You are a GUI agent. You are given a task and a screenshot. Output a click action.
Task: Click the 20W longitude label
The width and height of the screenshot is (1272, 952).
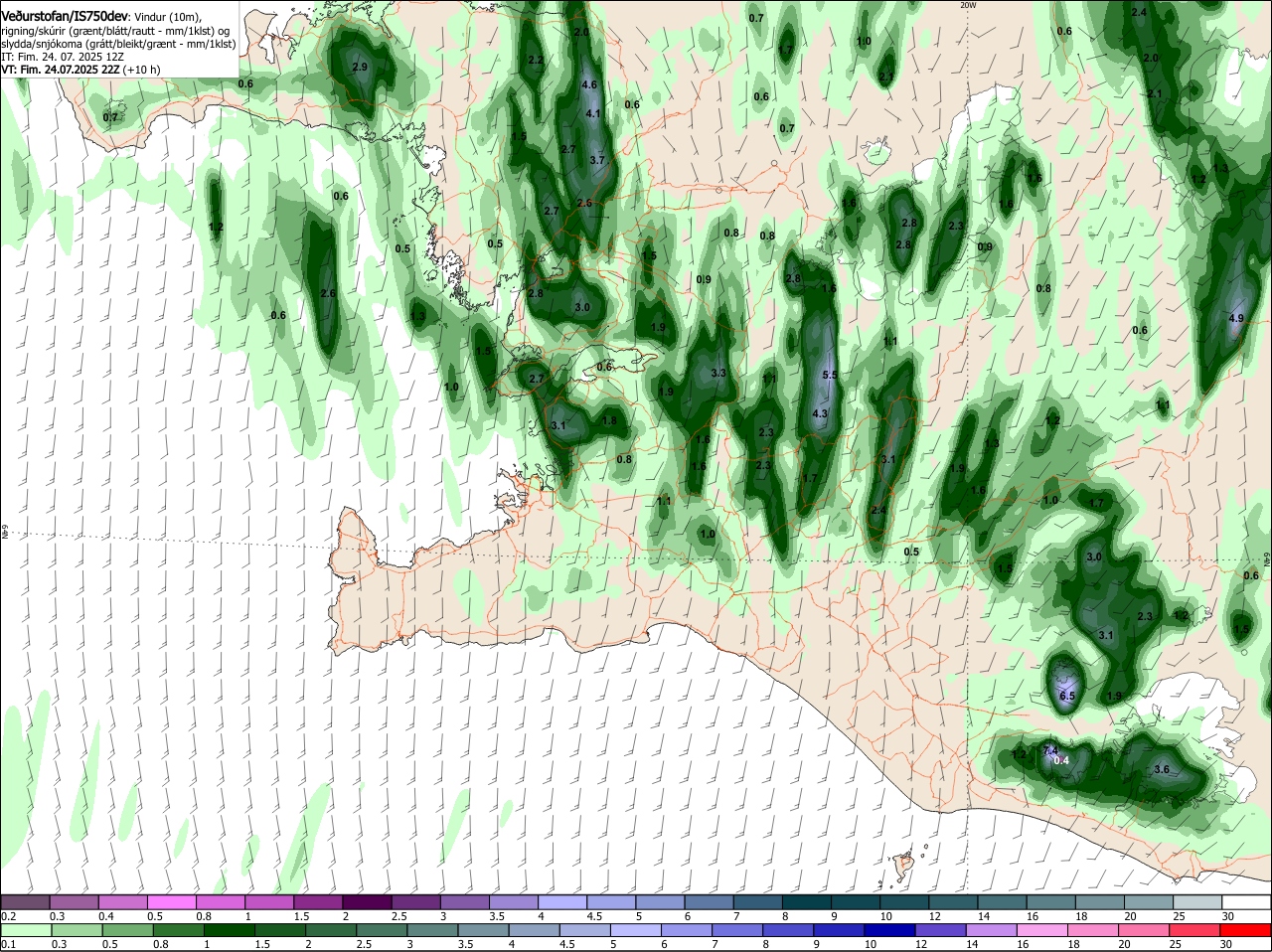[x=969, y=5]
